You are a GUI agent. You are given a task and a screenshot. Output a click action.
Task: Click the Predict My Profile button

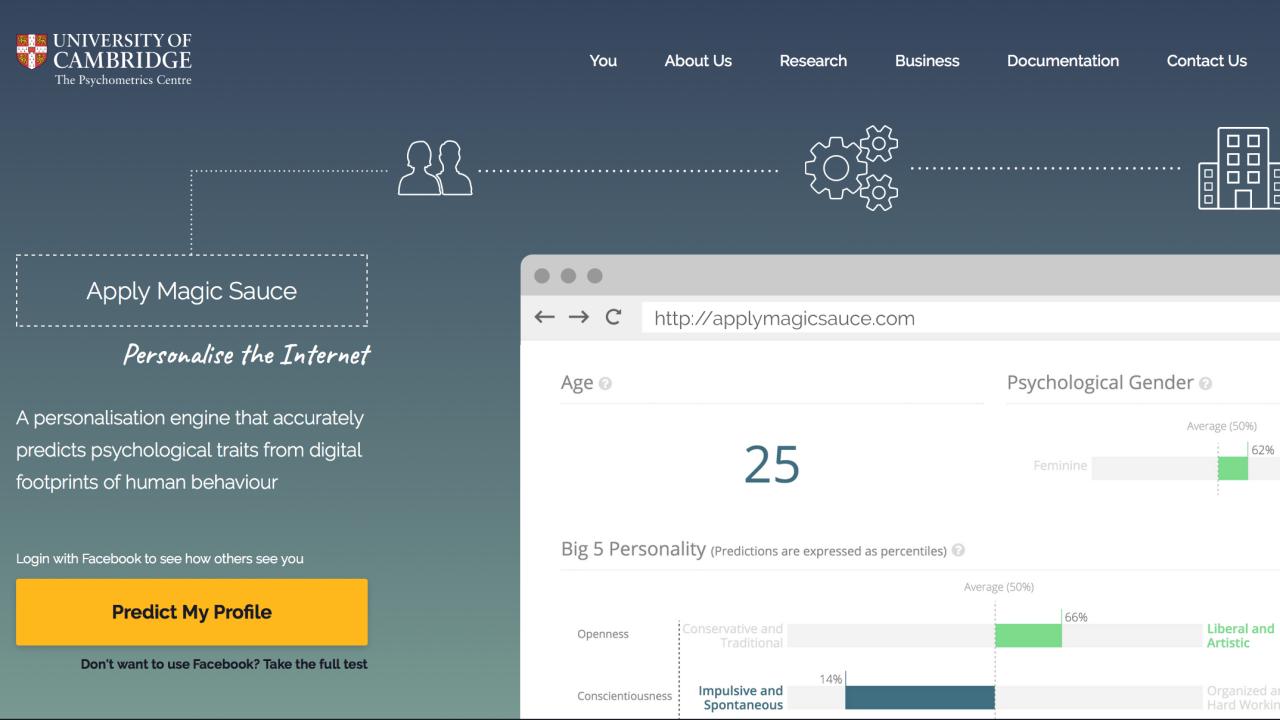coord(192,612)
